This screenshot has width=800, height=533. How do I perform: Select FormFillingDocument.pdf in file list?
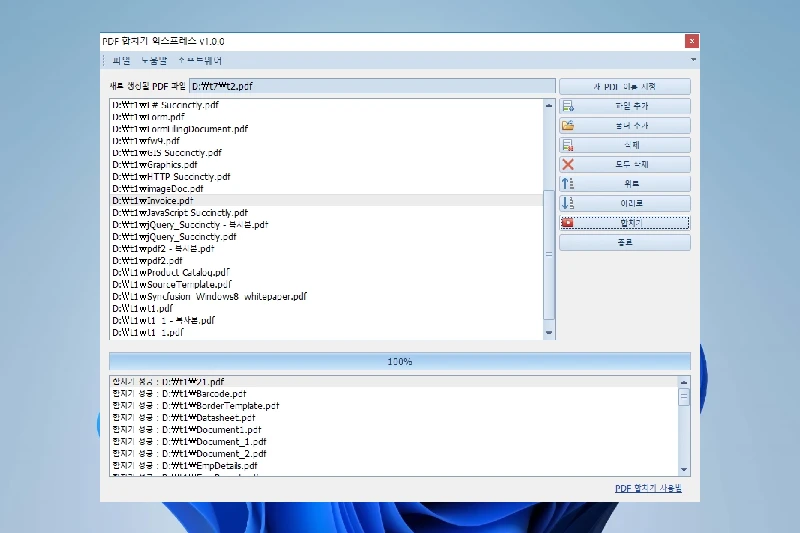(327, 129)
